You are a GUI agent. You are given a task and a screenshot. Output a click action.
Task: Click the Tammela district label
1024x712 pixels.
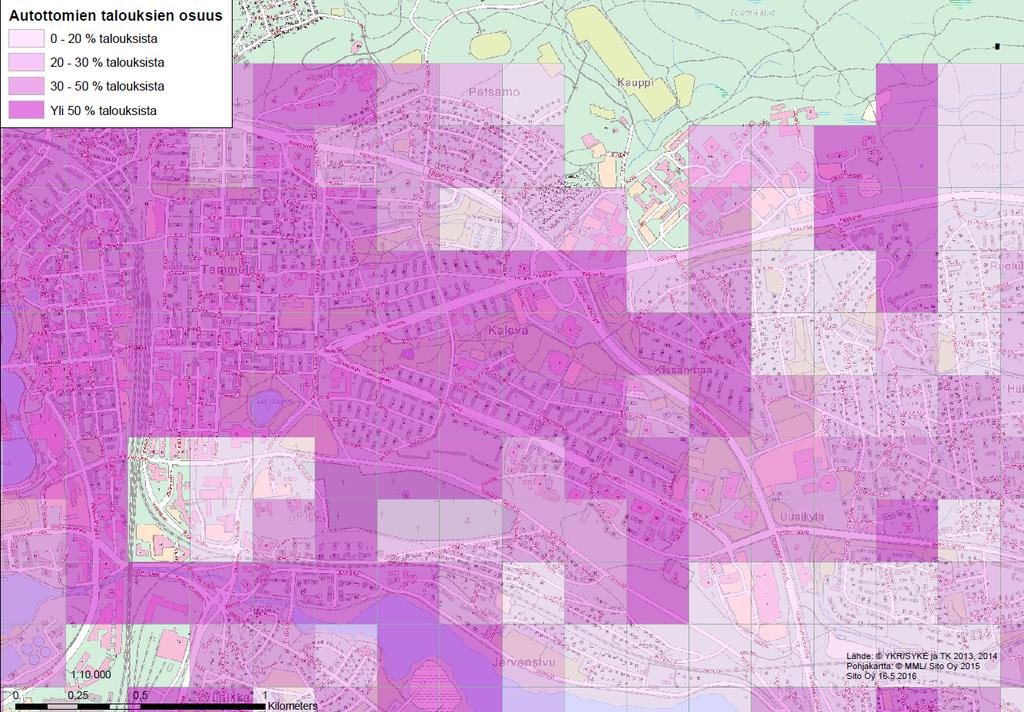point(227,269)
